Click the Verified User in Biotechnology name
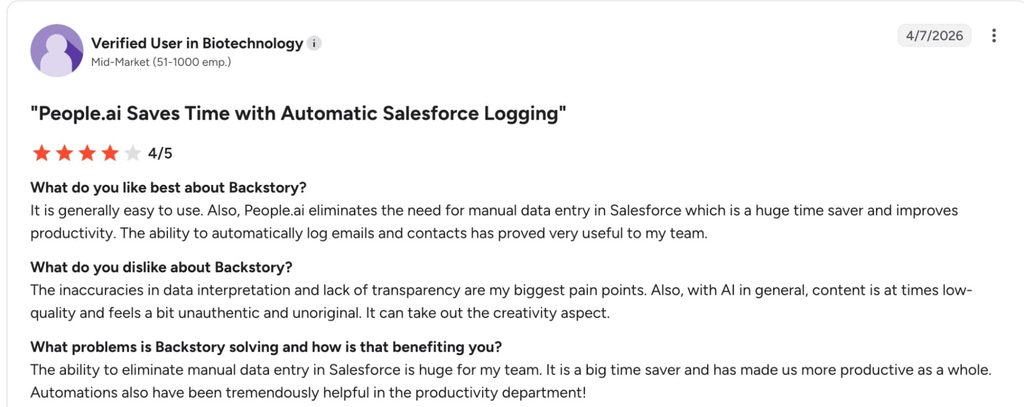The image size is (1024, 407). pyautogui.click(x=197, y=43)
